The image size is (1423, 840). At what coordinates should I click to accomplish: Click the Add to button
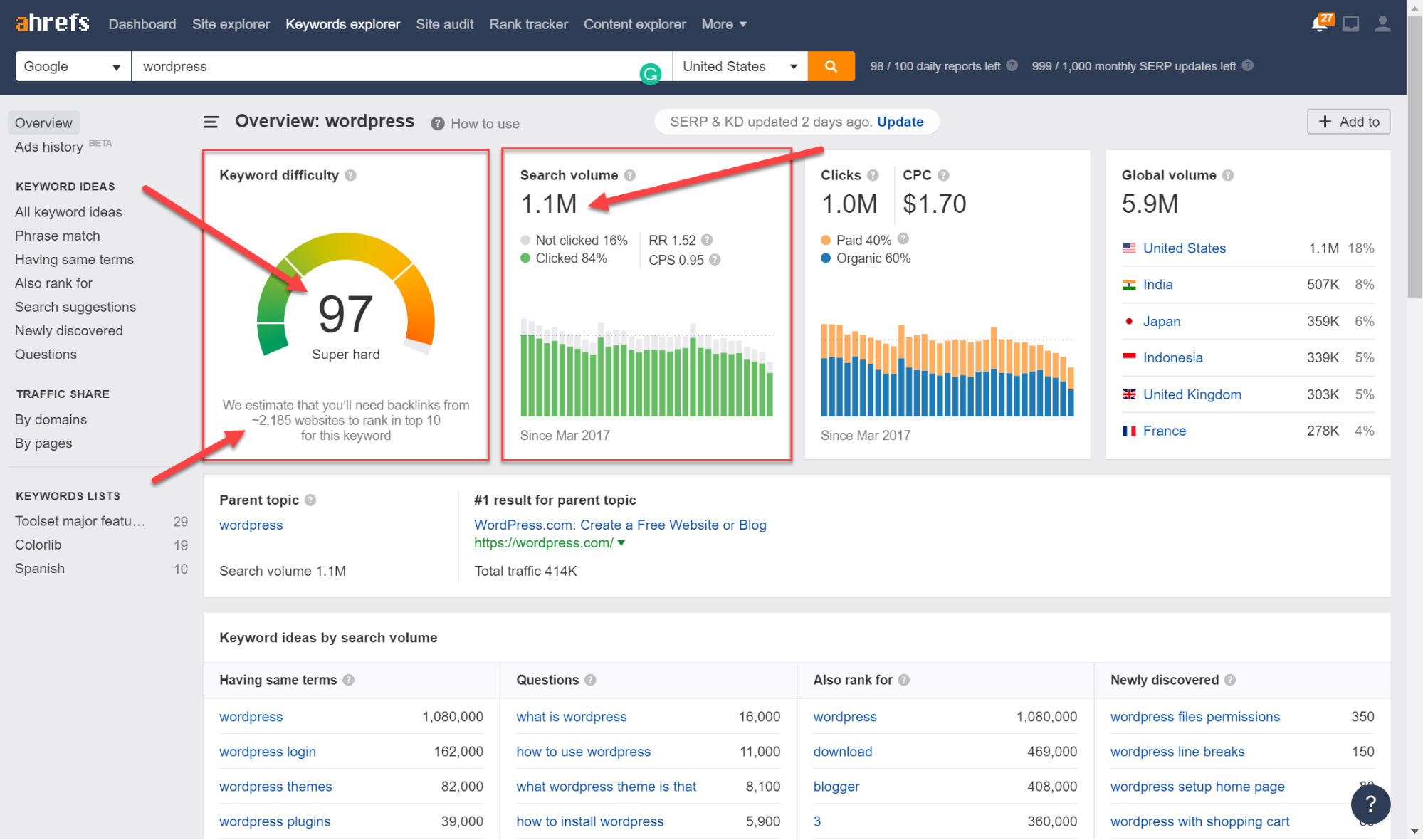pos(1348,122)
